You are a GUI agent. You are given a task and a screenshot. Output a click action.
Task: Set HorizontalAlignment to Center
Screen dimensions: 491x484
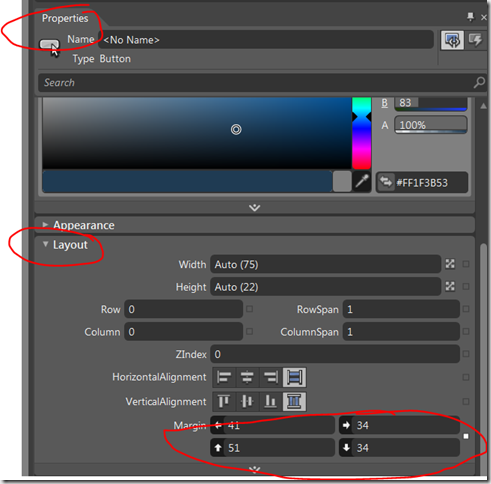pyautogui.click(x=247, y=378)
